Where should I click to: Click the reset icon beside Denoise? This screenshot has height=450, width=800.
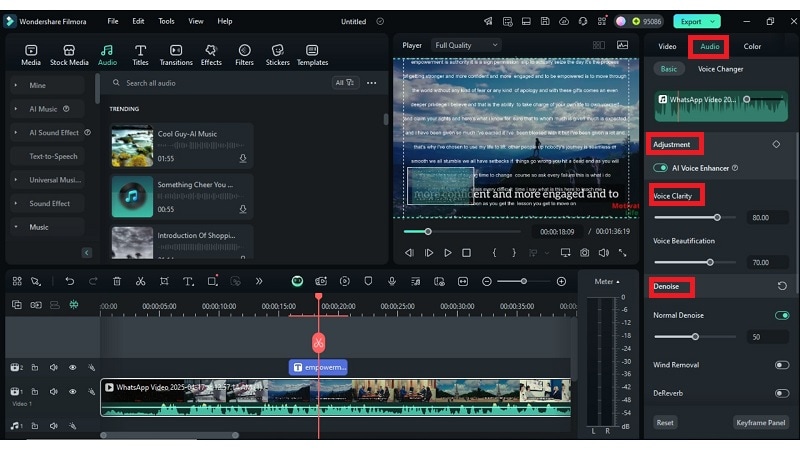coord(782,286)
